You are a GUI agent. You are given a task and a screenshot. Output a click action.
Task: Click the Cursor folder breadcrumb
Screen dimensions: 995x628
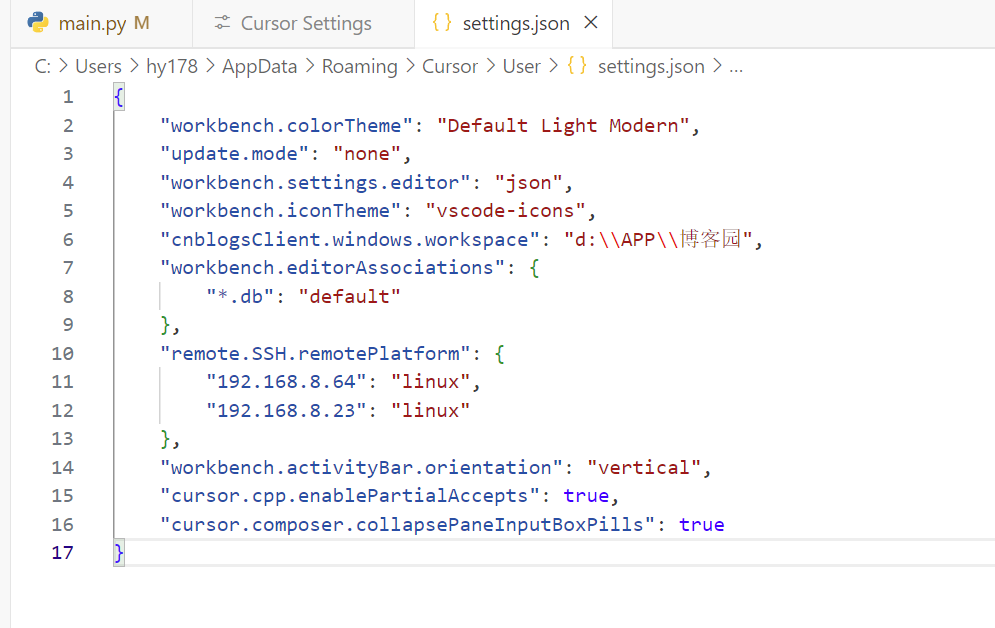tap(450, 67)
